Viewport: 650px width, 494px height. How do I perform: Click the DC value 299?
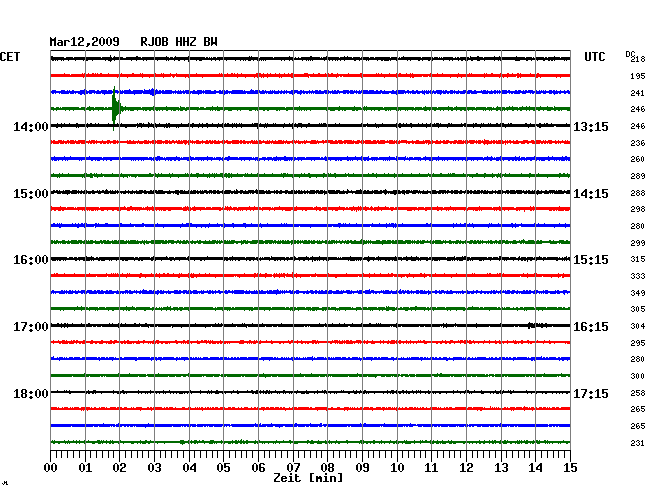pos(638,243)
